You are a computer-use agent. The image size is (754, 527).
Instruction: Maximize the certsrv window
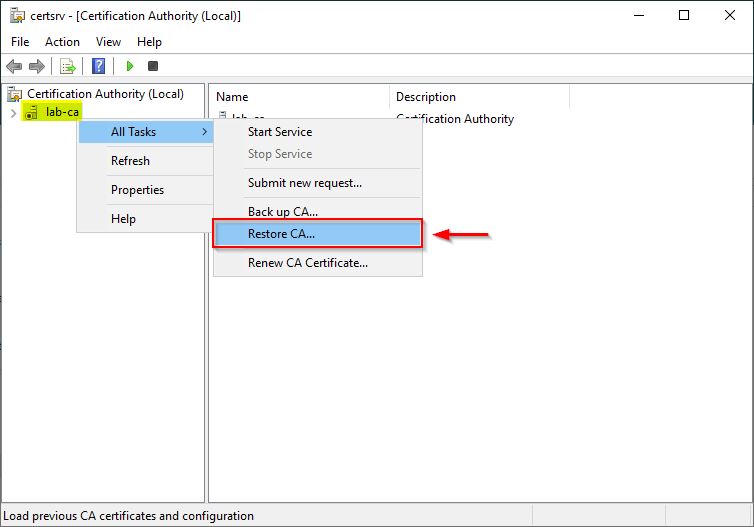684,15
